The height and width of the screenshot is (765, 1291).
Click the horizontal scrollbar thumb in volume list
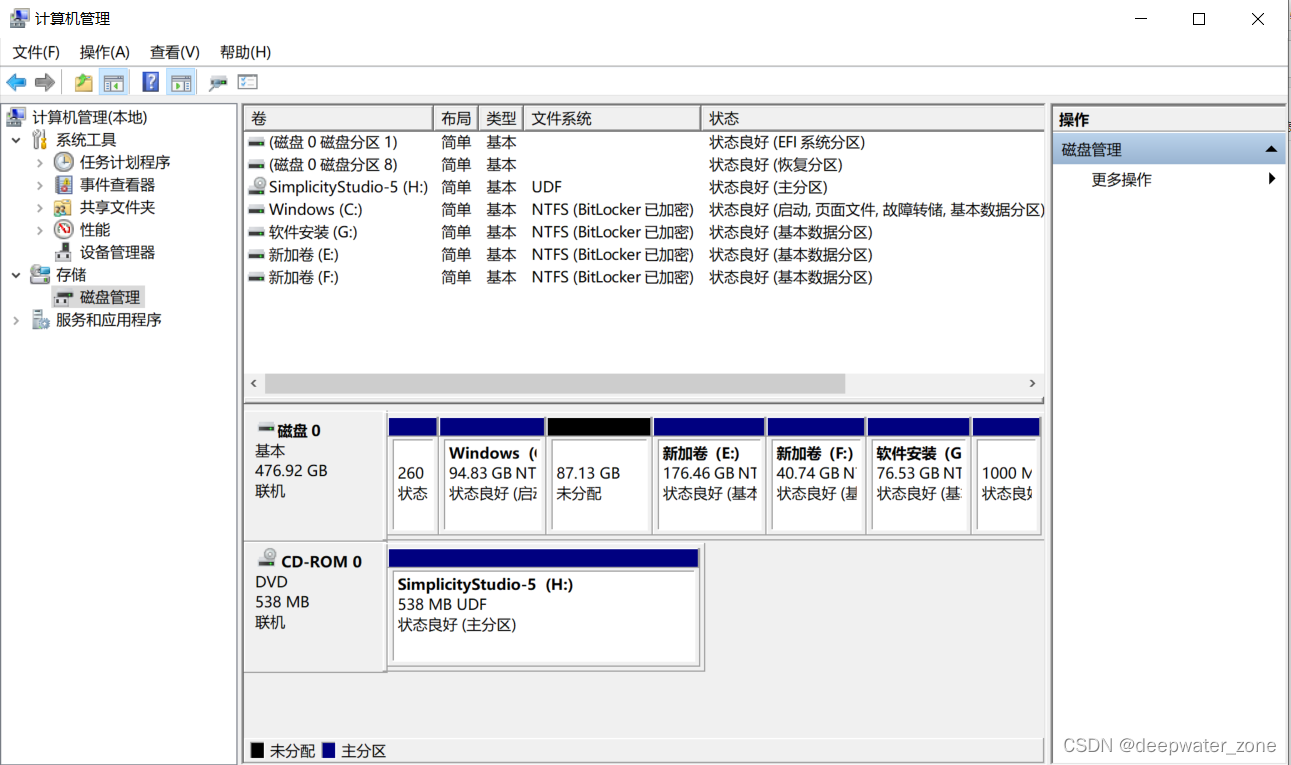555,383
